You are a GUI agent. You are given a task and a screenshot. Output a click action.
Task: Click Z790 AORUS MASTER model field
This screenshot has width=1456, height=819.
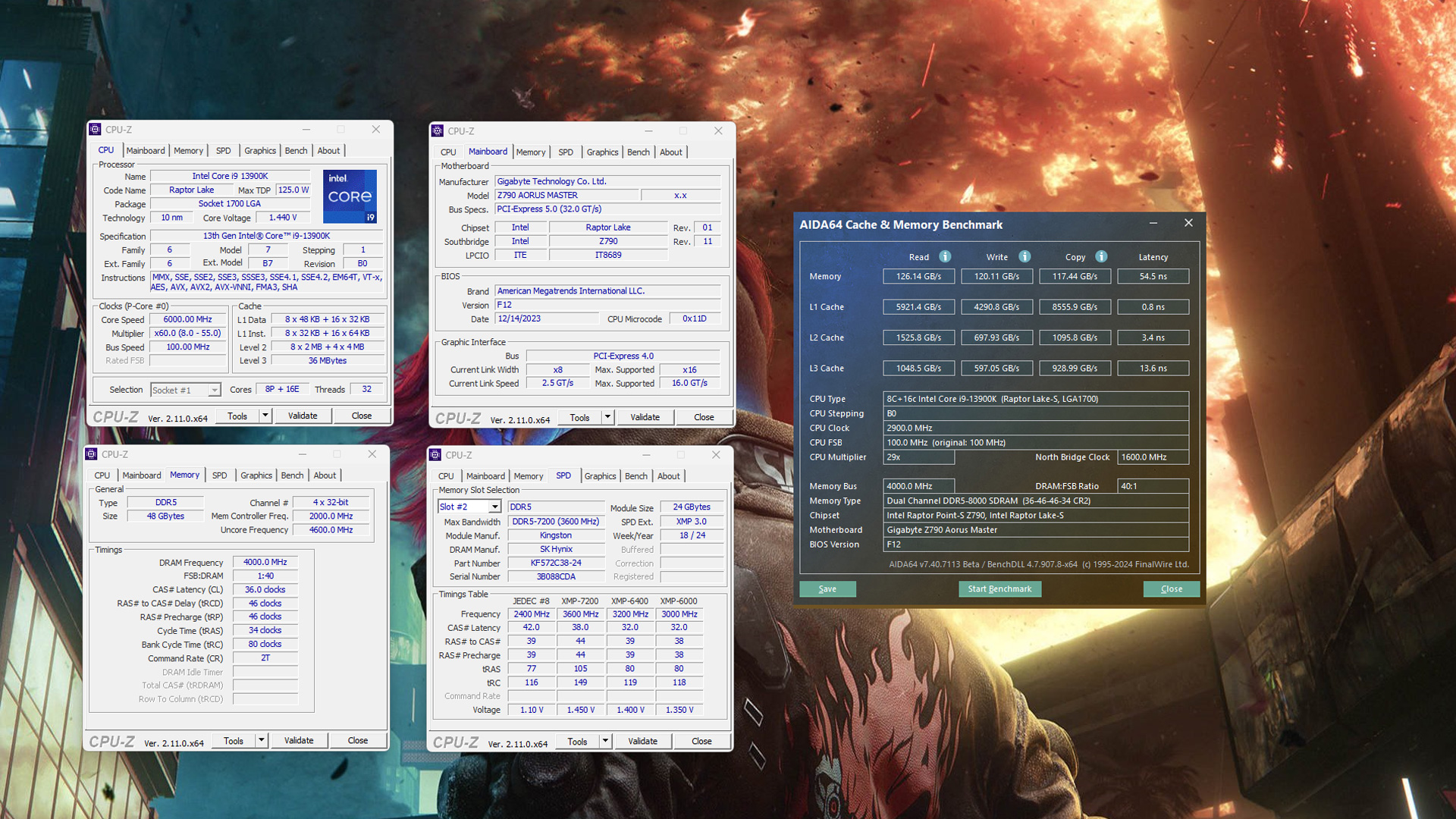tap(566, 196)
